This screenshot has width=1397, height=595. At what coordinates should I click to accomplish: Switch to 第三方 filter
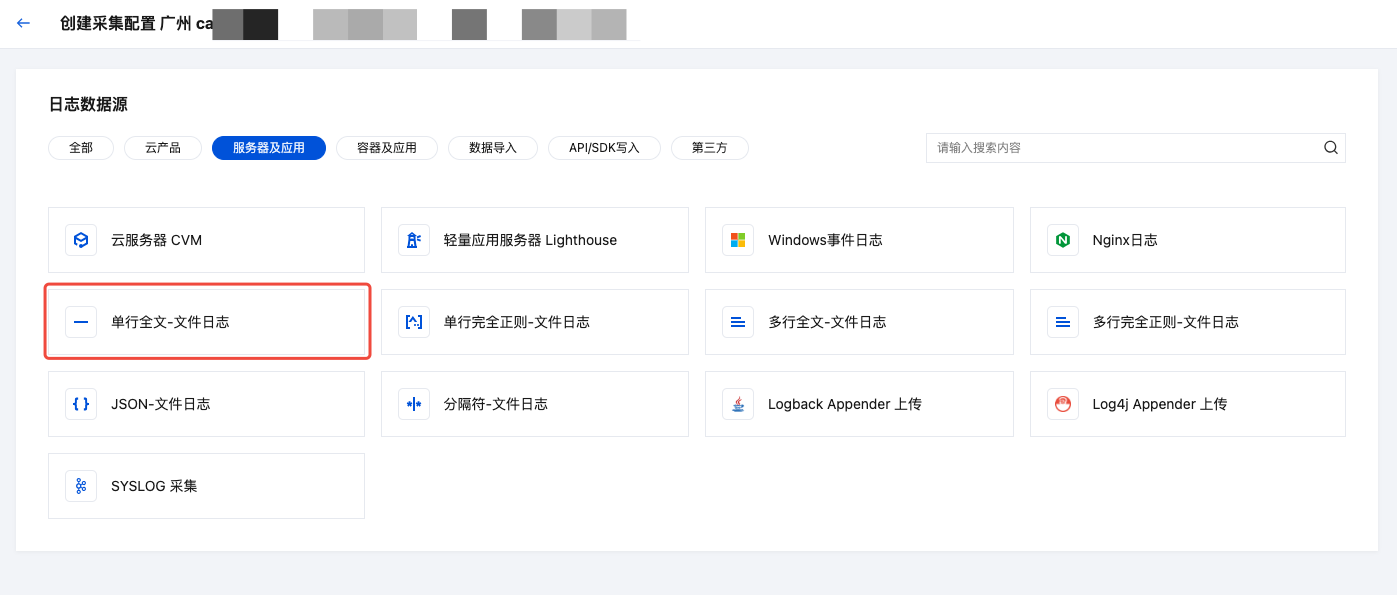point(710,148)
